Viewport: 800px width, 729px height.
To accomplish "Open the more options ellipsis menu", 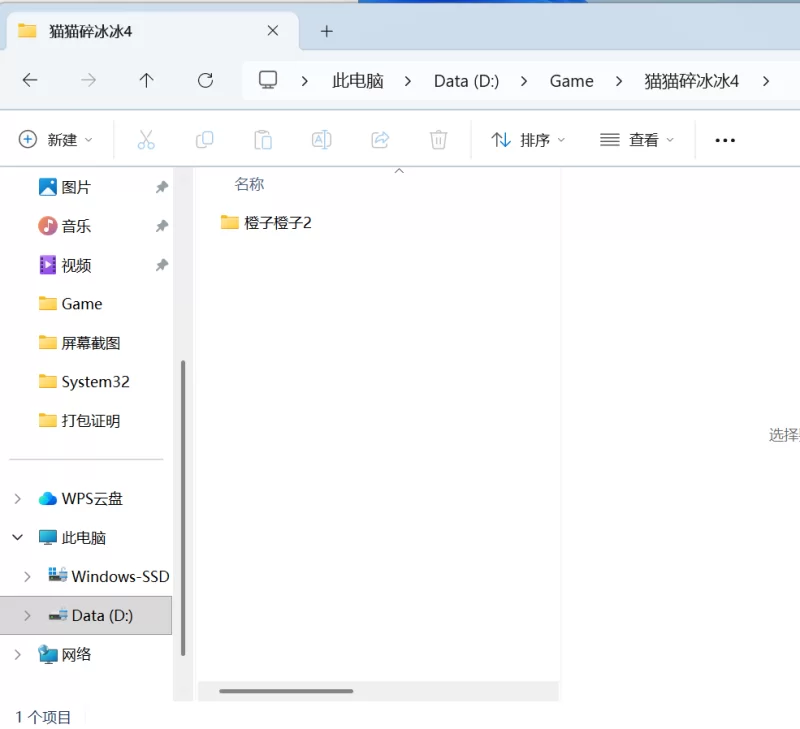I will [725, 140].
